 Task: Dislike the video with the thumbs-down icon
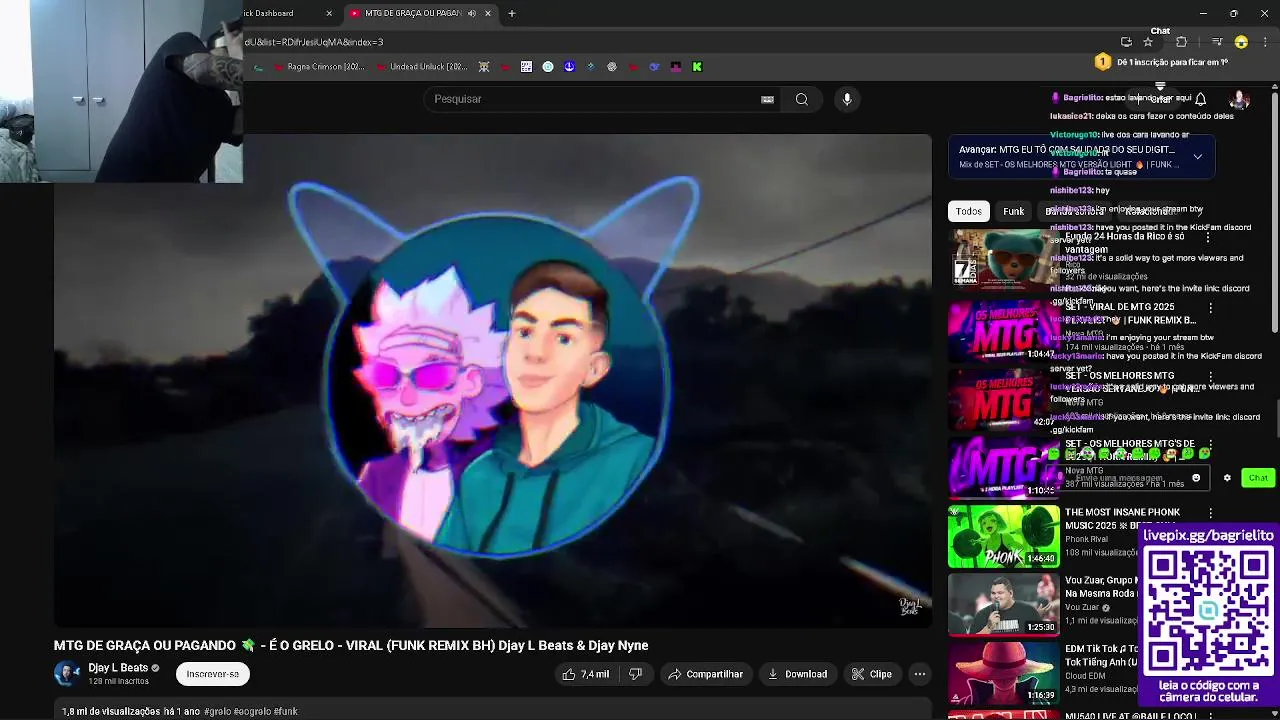pyautogui.click(x=635, y=674)
